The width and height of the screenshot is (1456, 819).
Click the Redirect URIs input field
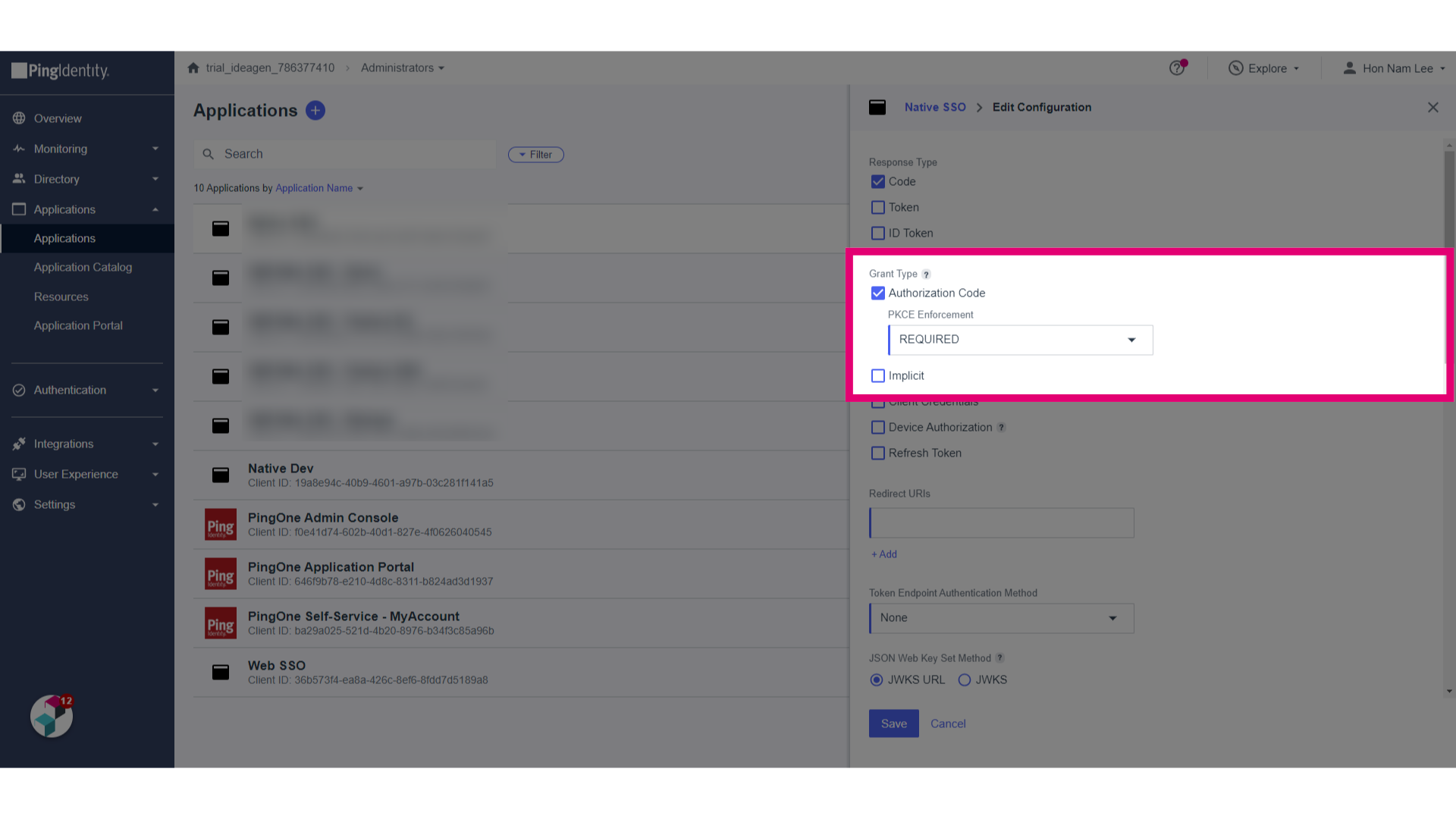coord(1002,523)
